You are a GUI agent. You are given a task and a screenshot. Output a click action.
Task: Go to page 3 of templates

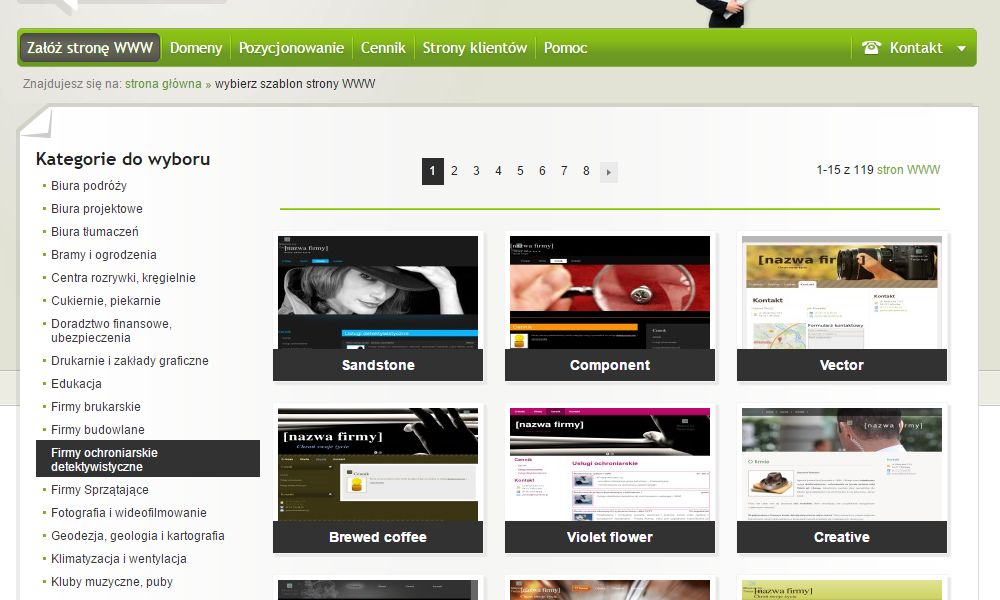click(x=476, y=171)
